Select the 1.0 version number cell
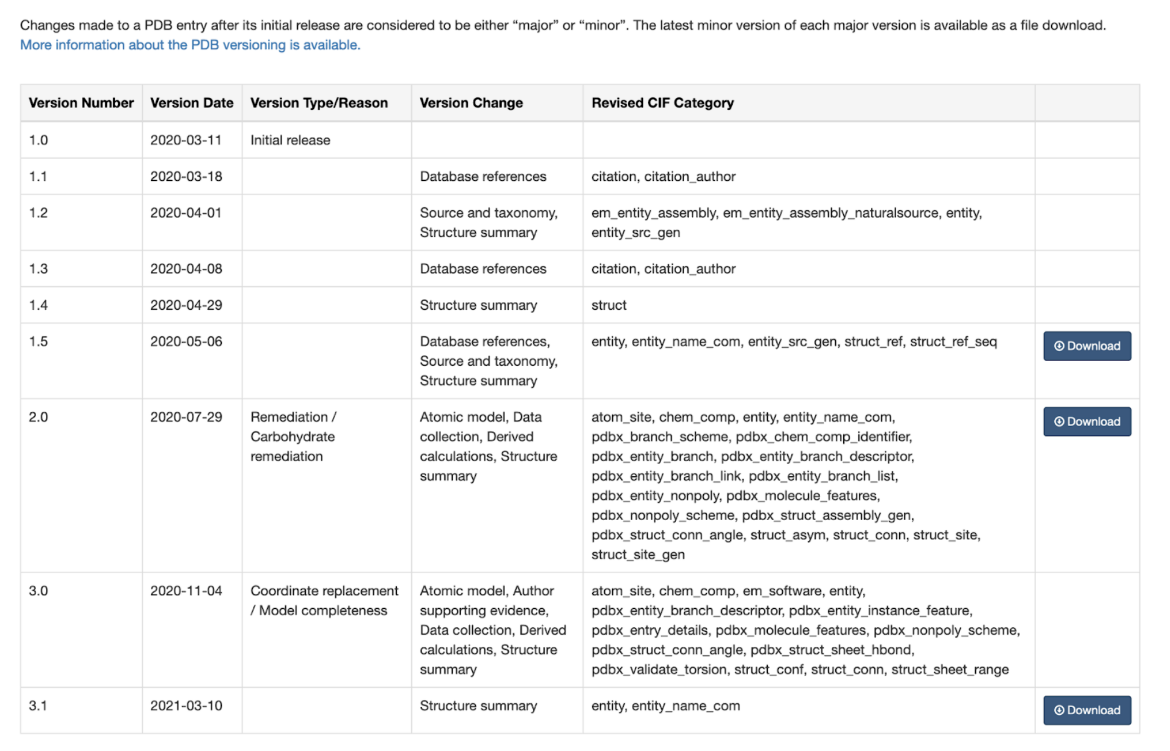 coord(39,140)
